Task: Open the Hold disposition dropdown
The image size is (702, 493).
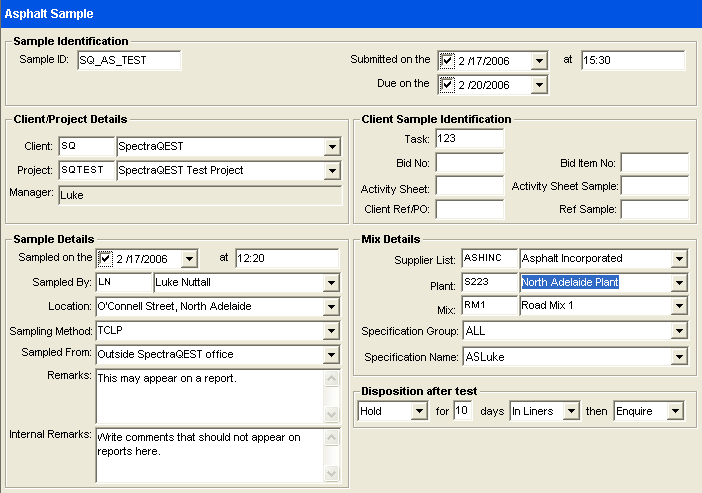Action: 419,411
